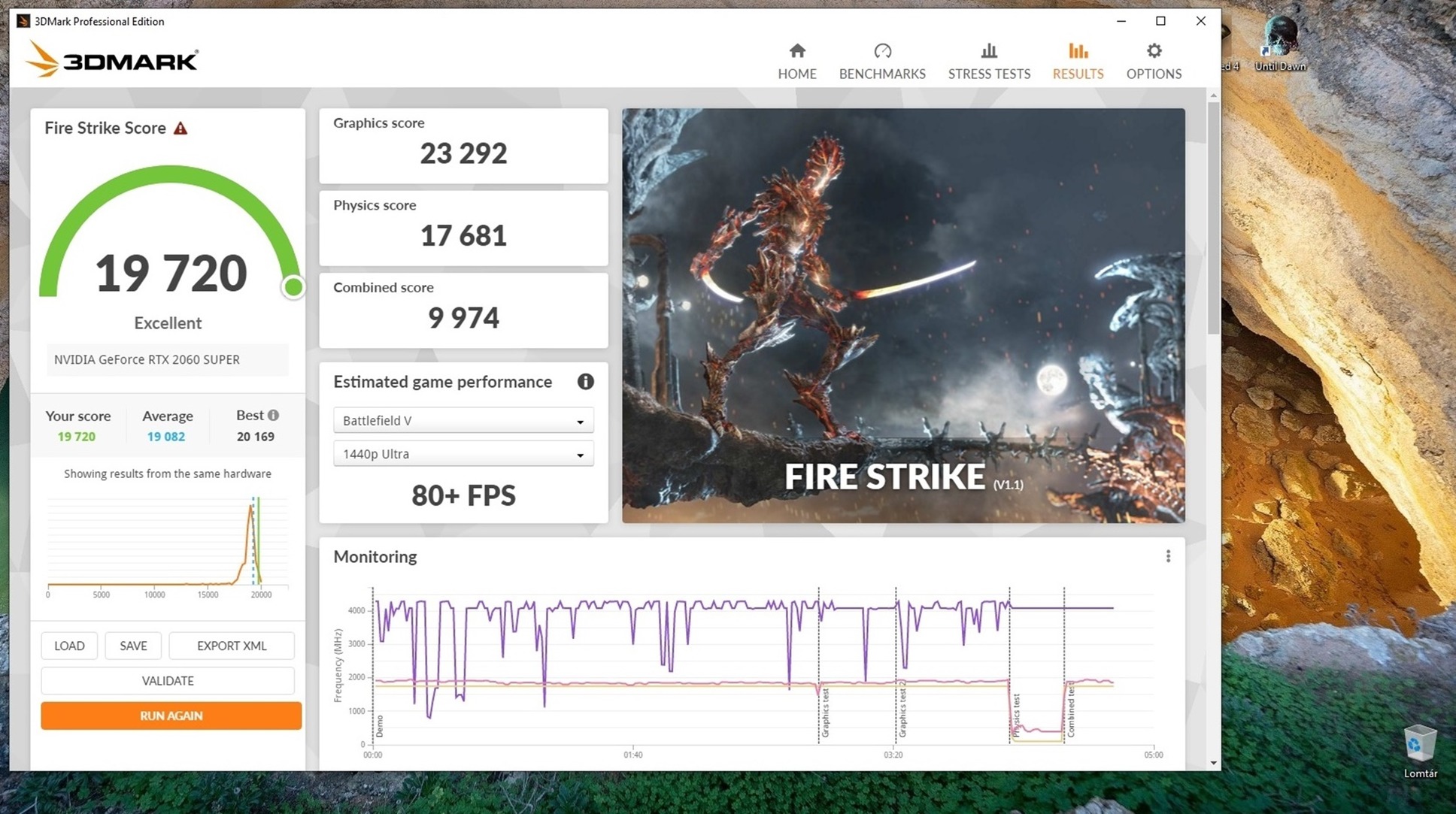Go to Stress Tests chart icon
This screenshot has width=1456, height=814.
989,51
